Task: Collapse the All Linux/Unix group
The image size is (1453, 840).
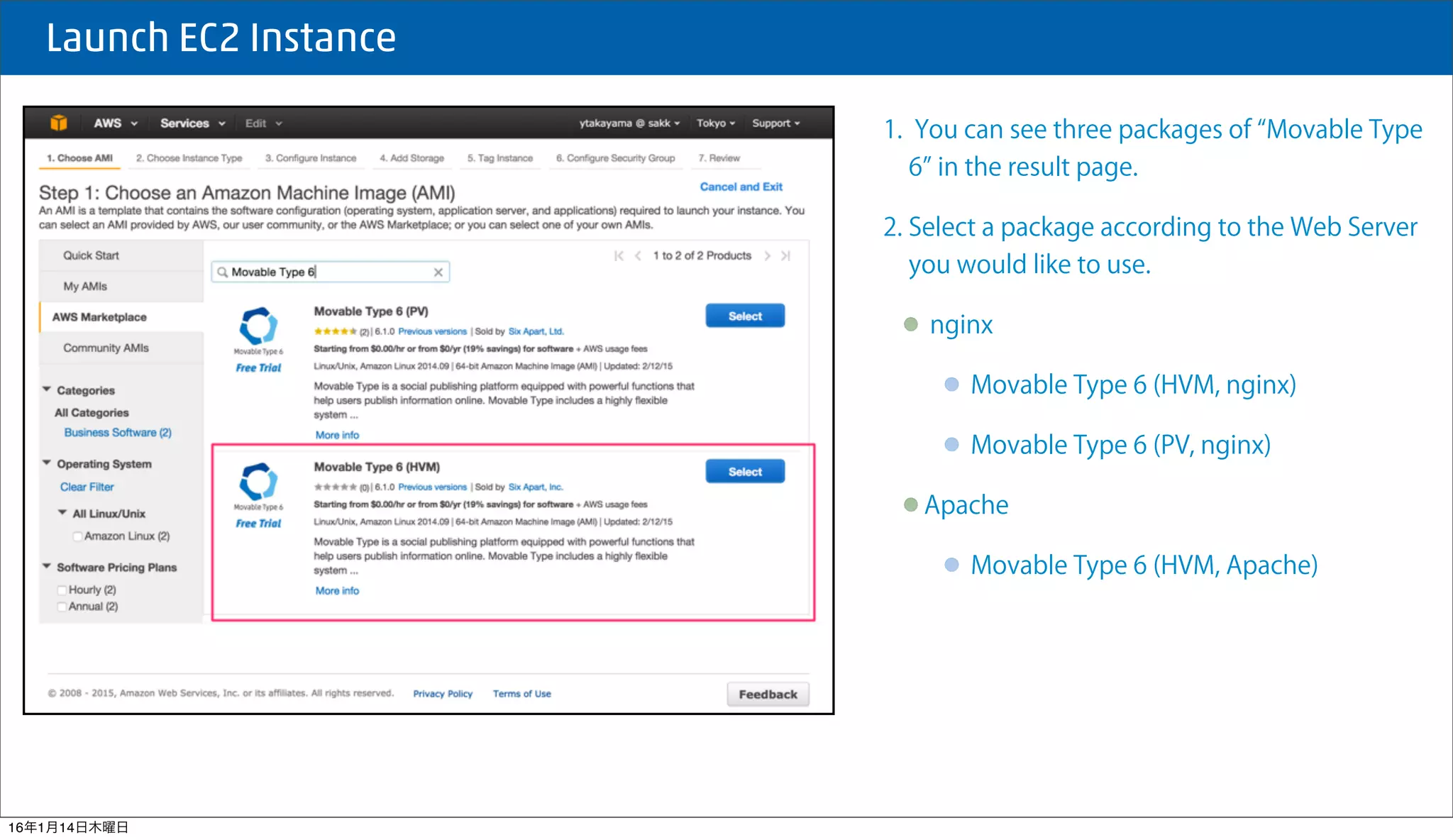Action: (62, 512)
